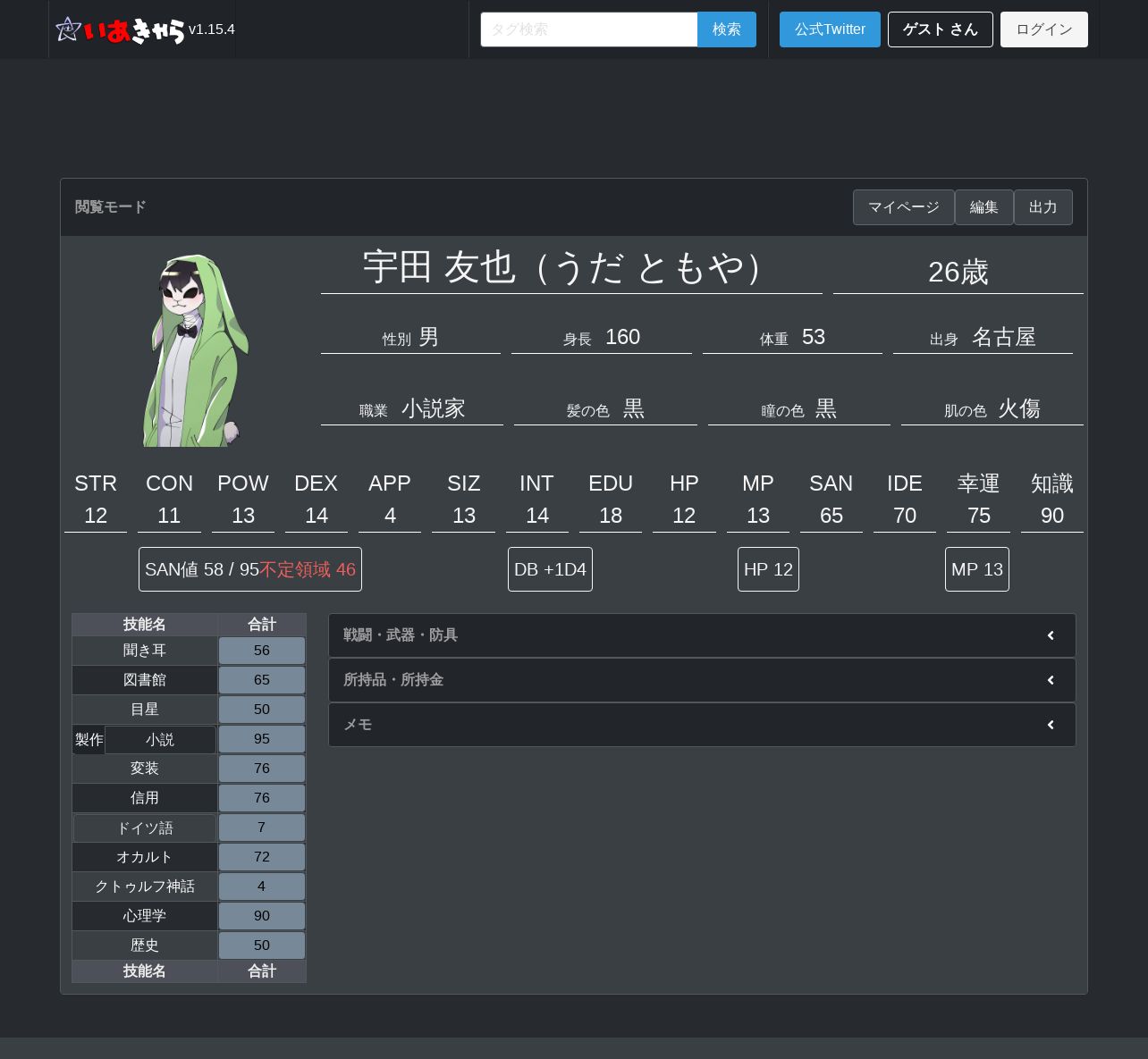Click the 聞き耳 skill value 56
Viewport: 1148px width, 1059px height.
pos(262,651)
